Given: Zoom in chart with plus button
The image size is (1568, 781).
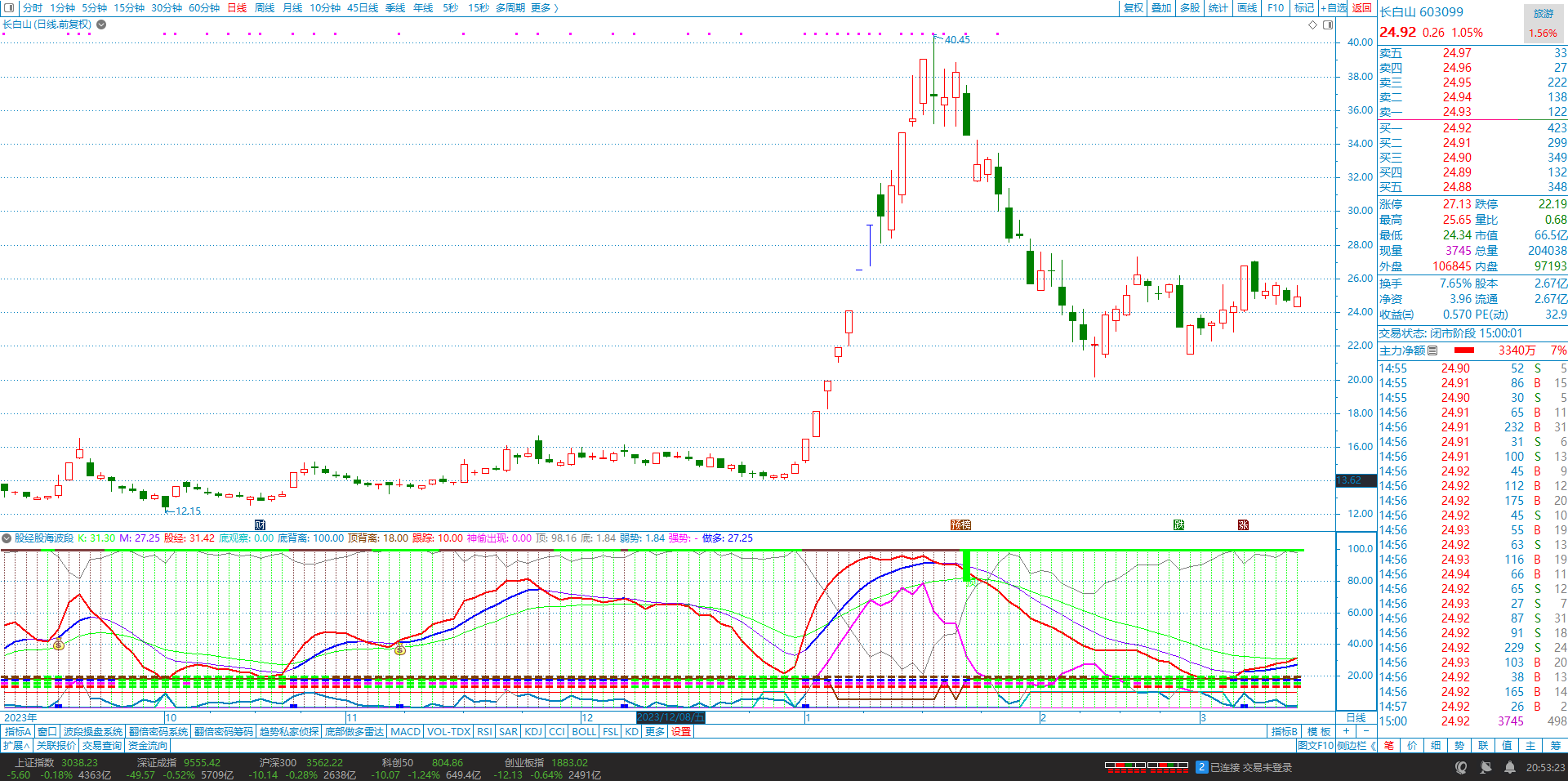Looking at the screenshot, I should pyautogui.click(x=1346, y=731).
